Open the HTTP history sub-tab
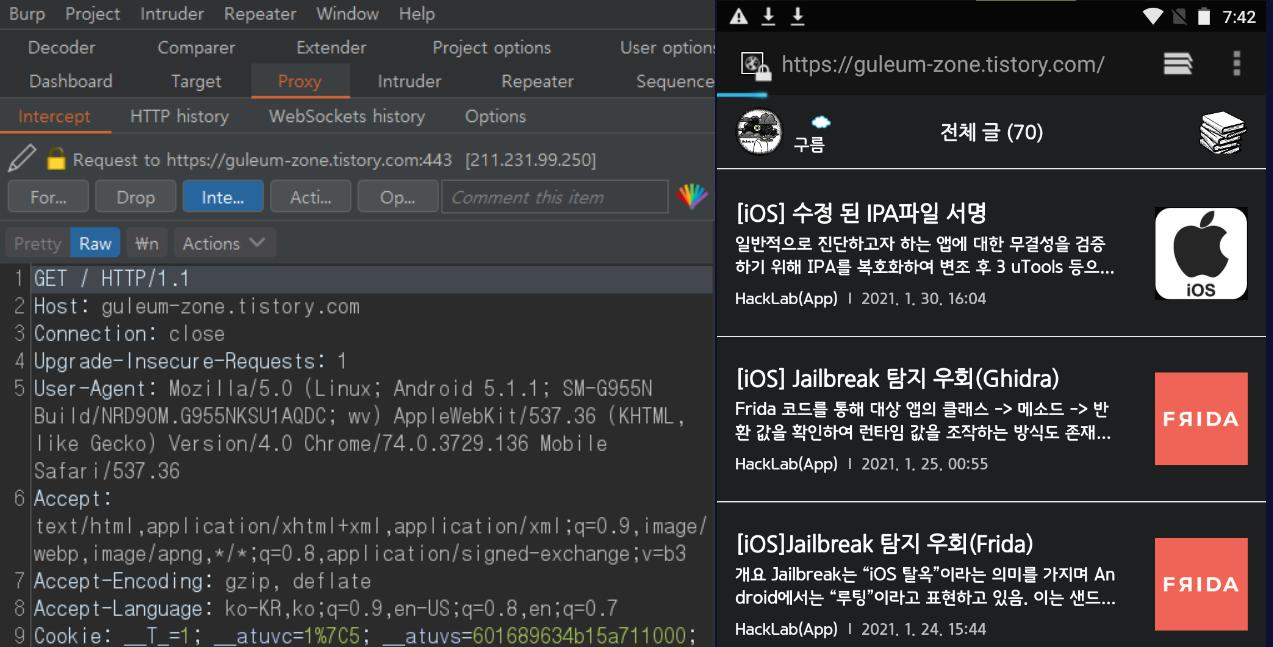The height and width of the screenshot is (647, 1273). (x=179, y=116)
